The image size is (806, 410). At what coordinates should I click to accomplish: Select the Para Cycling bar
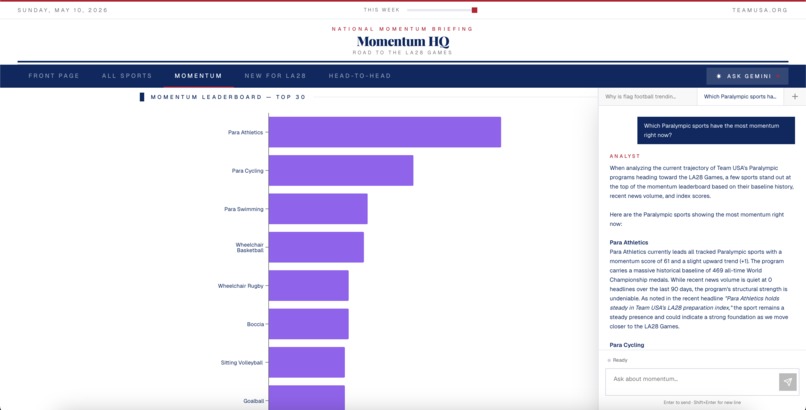point(341,171)
